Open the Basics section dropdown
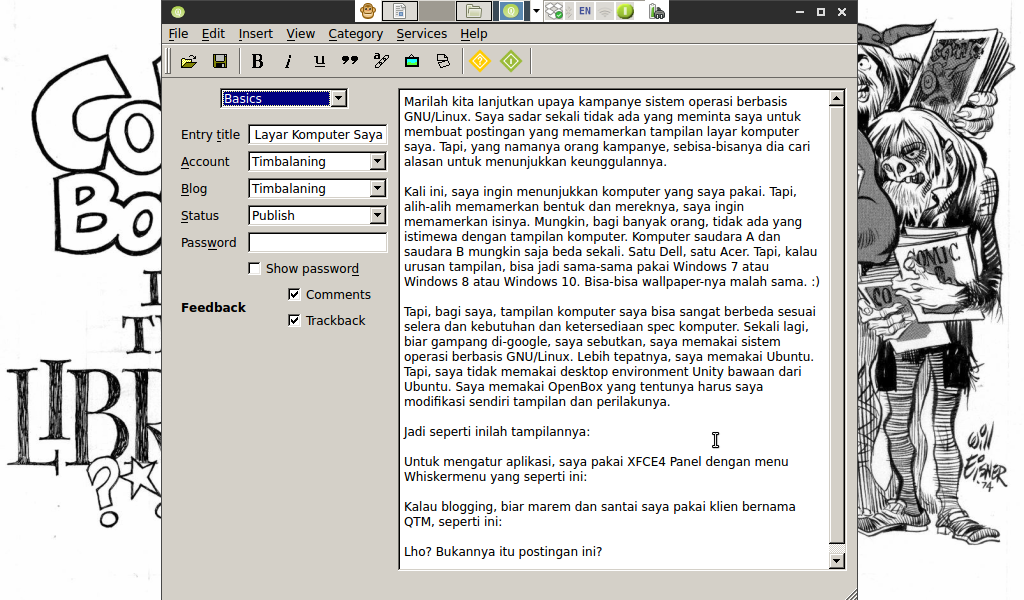This screenshot has height=600, width=1024. point(338,99)
